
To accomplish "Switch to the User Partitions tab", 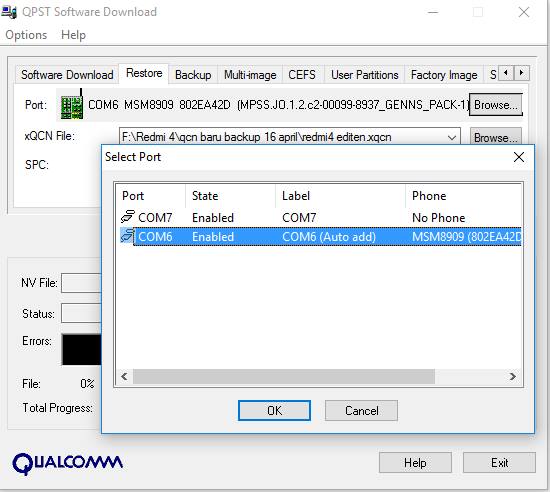I will tap(365, 75).
